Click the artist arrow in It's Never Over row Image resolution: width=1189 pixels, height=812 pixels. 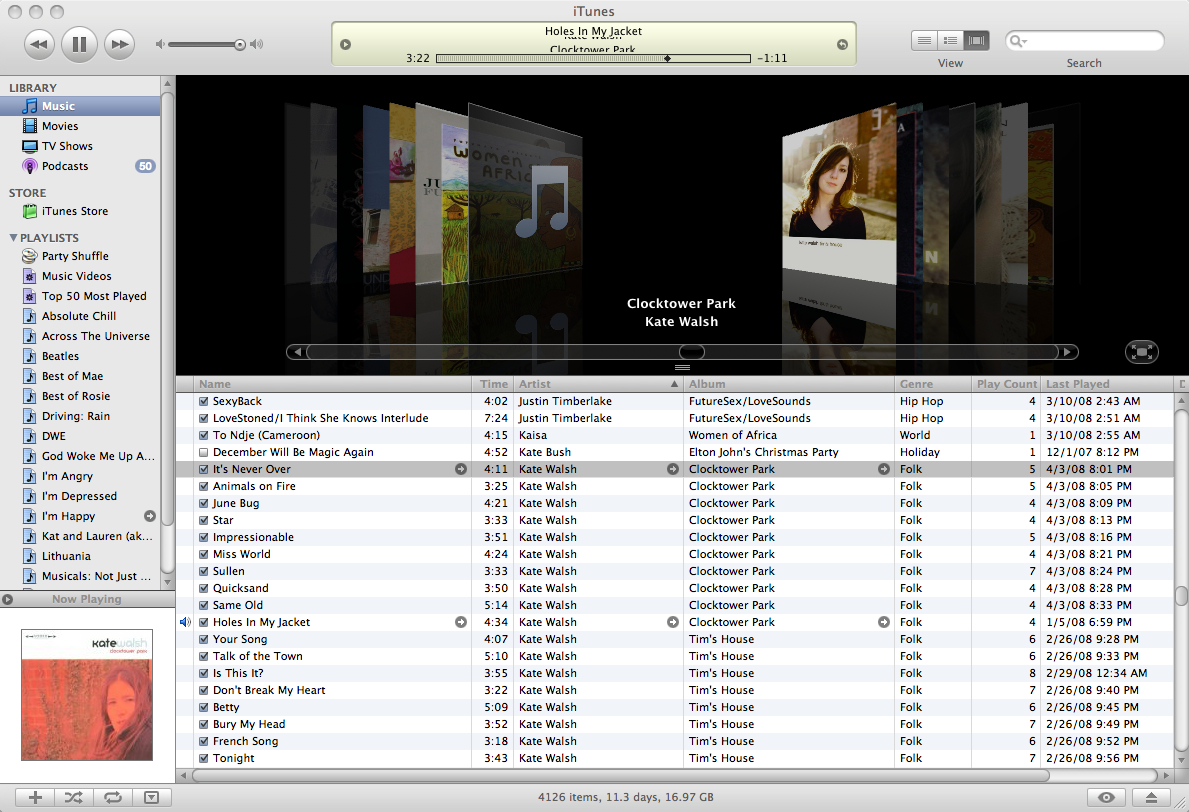click(x=673, y=469)
